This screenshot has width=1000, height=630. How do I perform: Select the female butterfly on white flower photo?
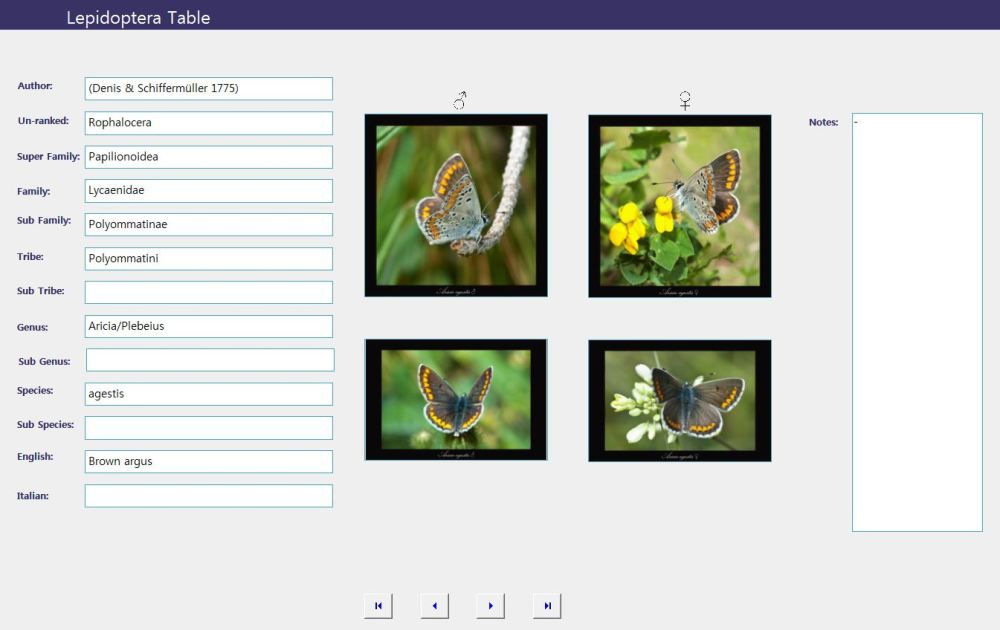click(679, 400)
